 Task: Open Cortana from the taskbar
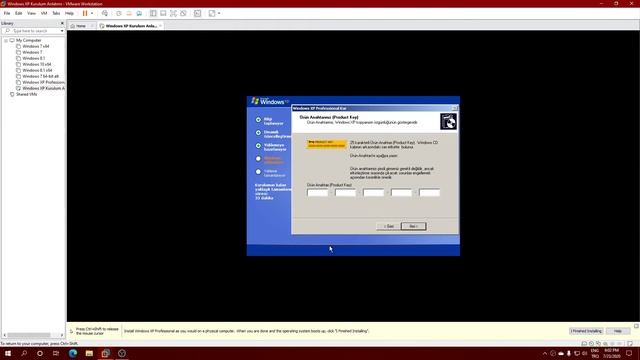[40, 353]
